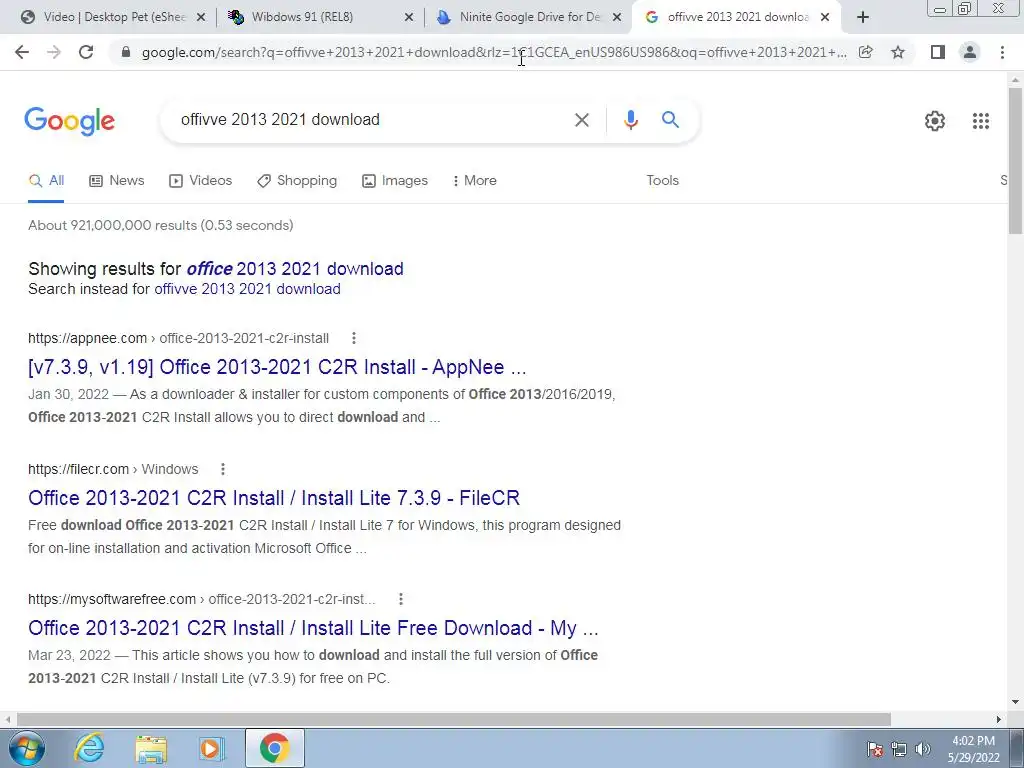This screenshot has height=768, width=1024.
Task: Click the mysoftwarefree.com result URL
Action: pos(202,599)
